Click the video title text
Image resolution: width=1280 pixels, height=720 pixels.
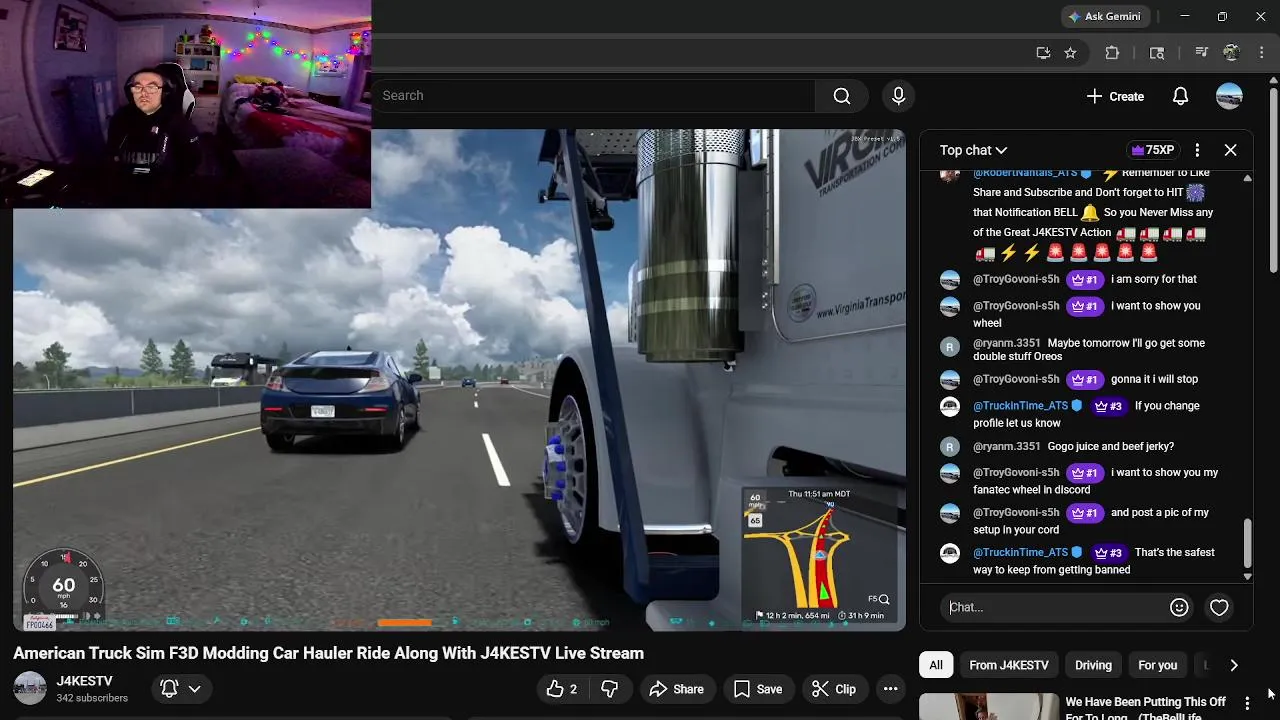(x=328, y=653)
